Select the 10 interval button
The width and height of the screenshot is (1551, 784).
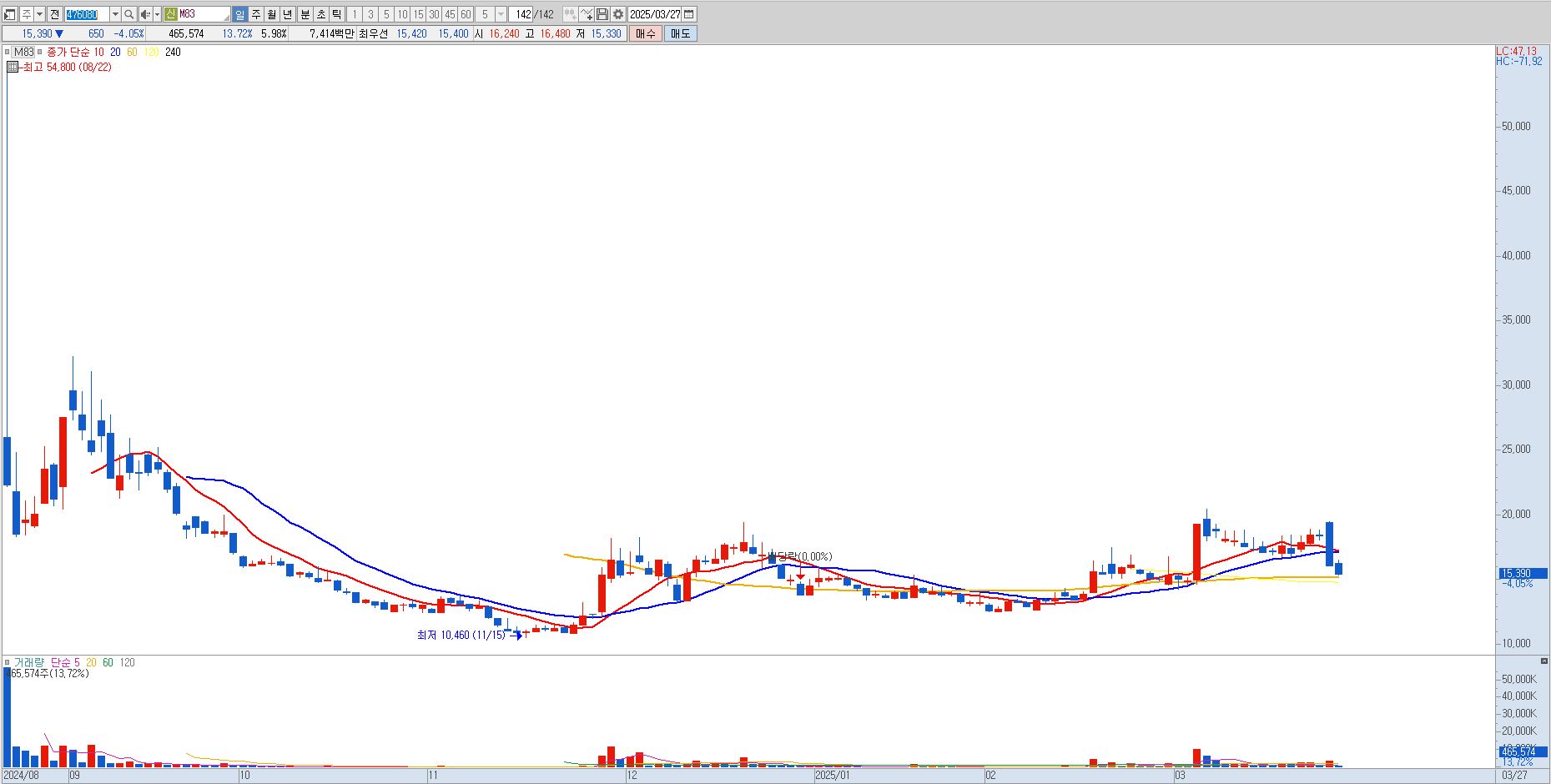tap(403, 14)
